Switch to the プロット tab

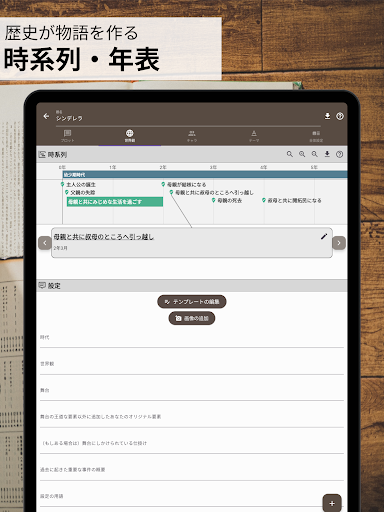(68, 136)
